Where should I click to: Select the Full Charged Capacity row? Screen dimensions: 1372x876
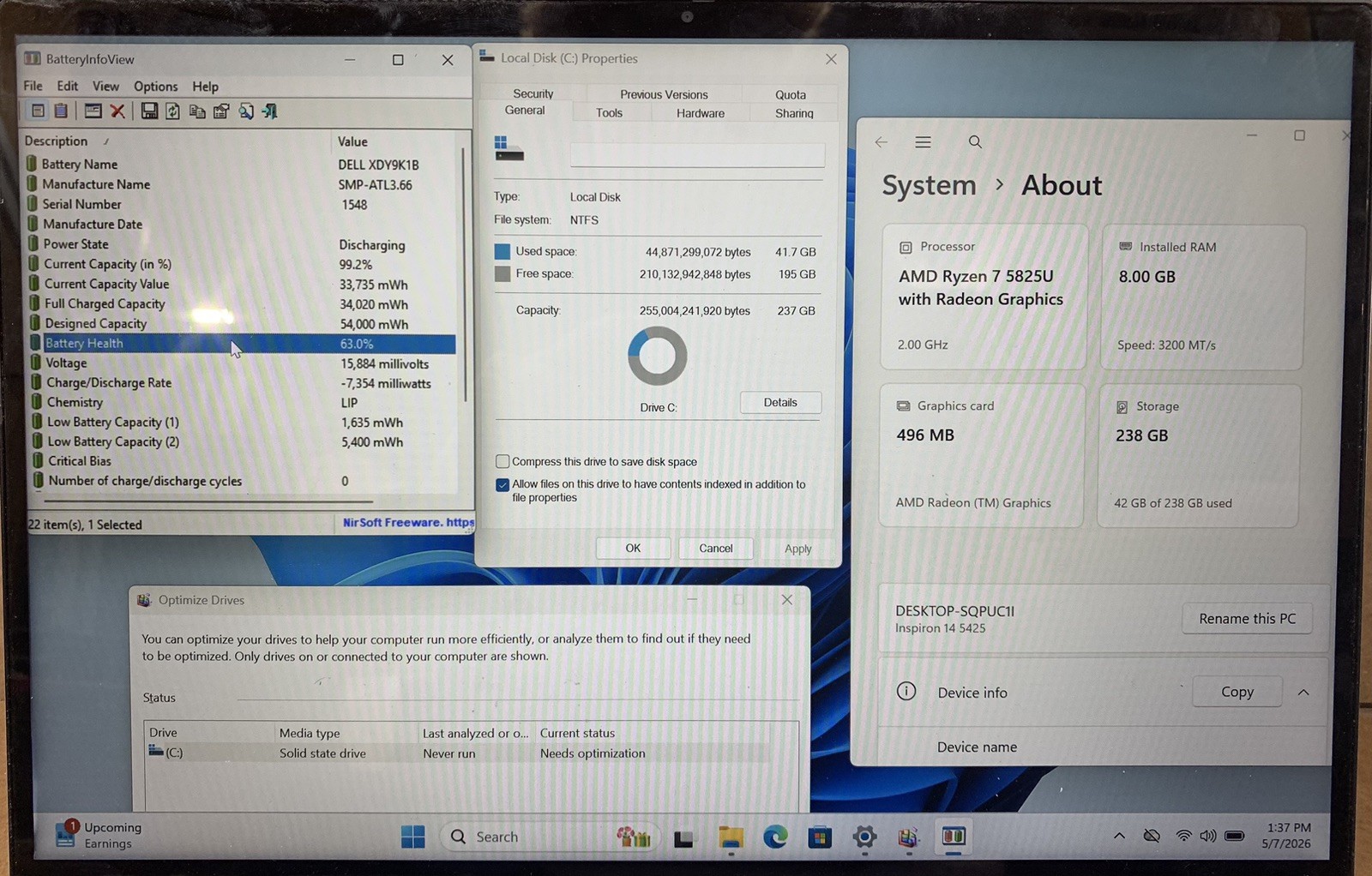click(x=242, y=303)
